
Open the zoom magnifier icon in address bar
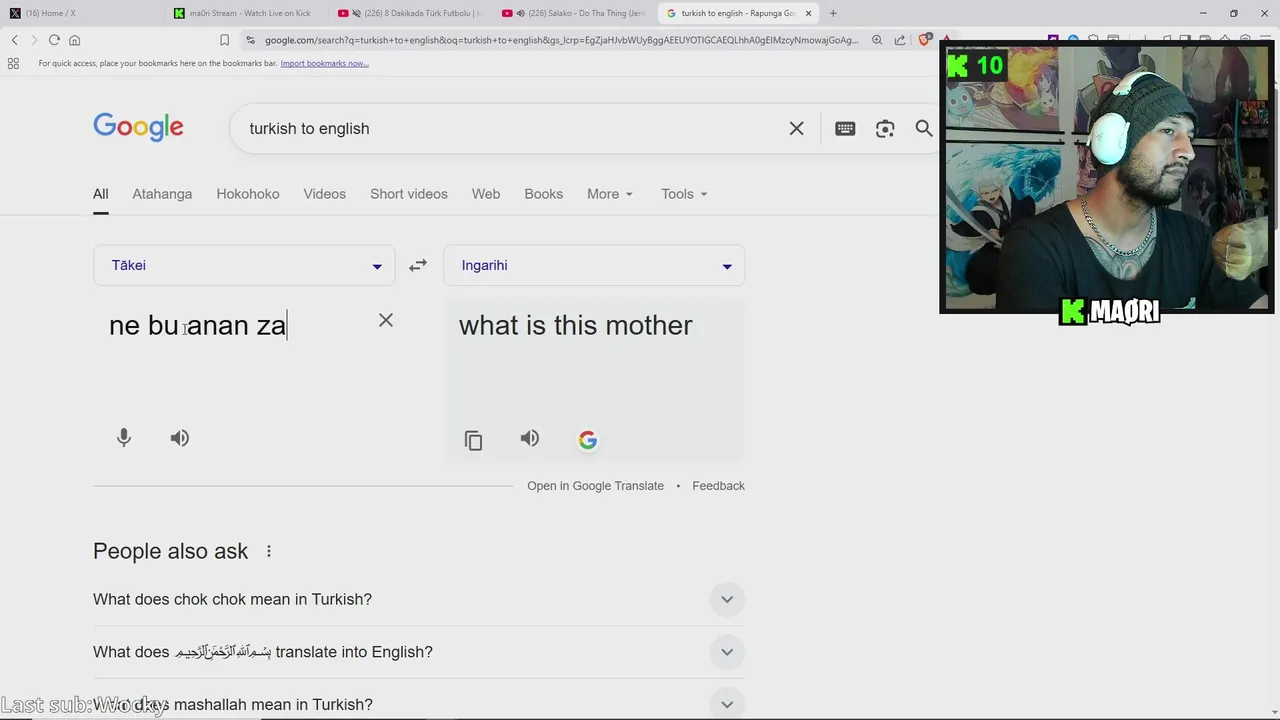point(877,40)
